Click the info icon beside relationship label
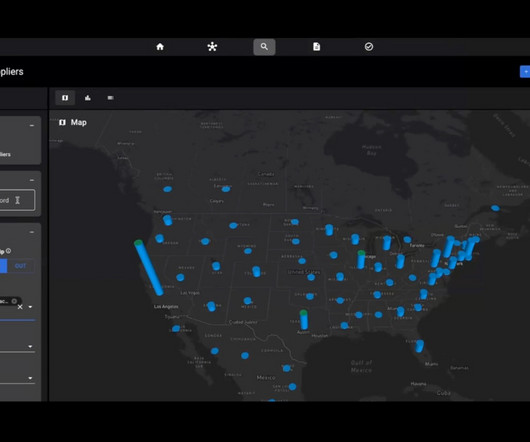The image size is (530, 442). click(8, 251)
